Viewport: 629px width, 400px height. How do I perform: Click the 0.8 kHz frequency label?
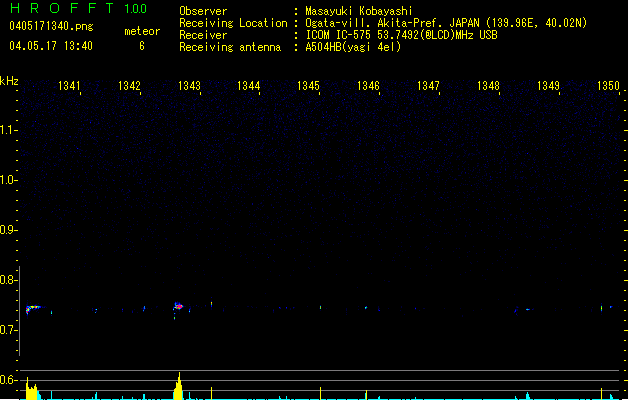tap(8, 280)
